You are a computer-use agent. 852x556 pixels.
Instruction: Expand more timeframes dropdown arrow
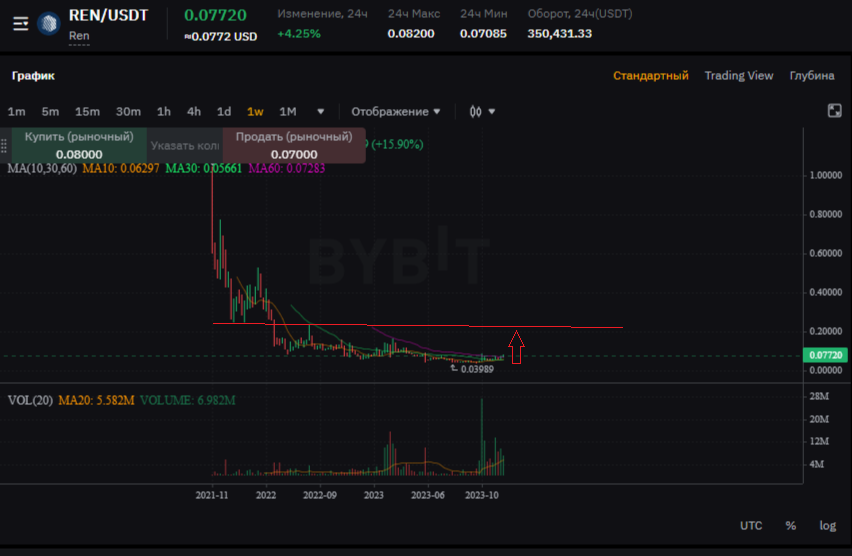[x=321, y=111]
